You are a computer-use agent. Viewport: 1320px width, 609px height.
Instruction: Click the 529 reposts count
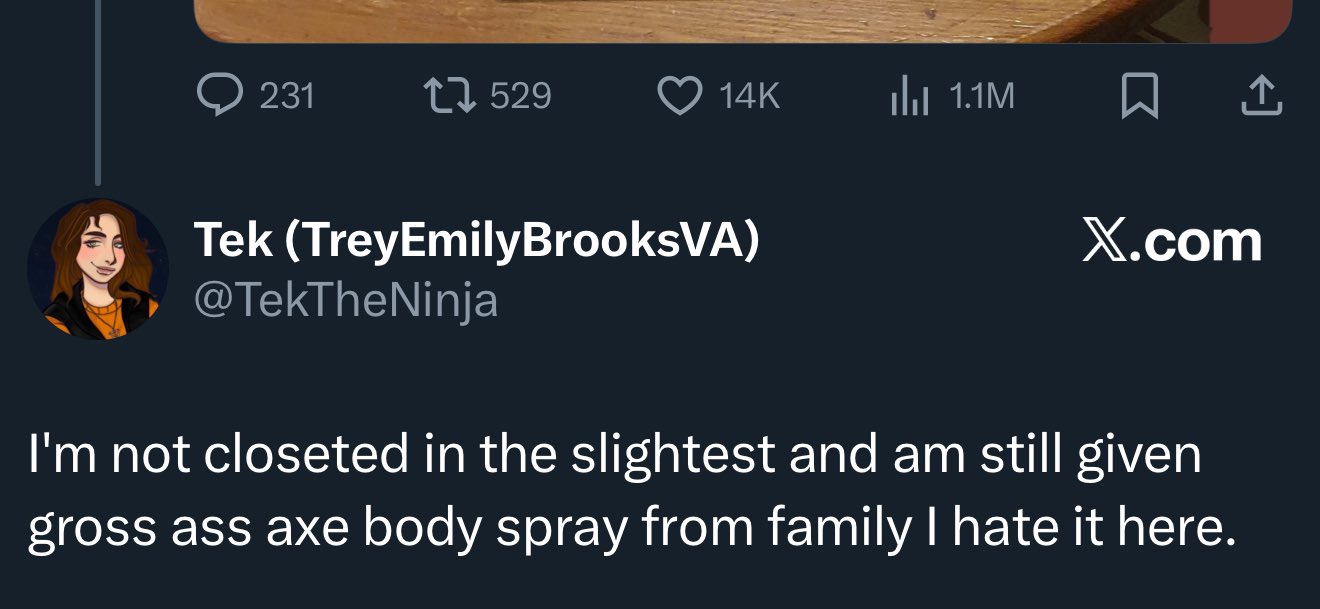point(521,96)
